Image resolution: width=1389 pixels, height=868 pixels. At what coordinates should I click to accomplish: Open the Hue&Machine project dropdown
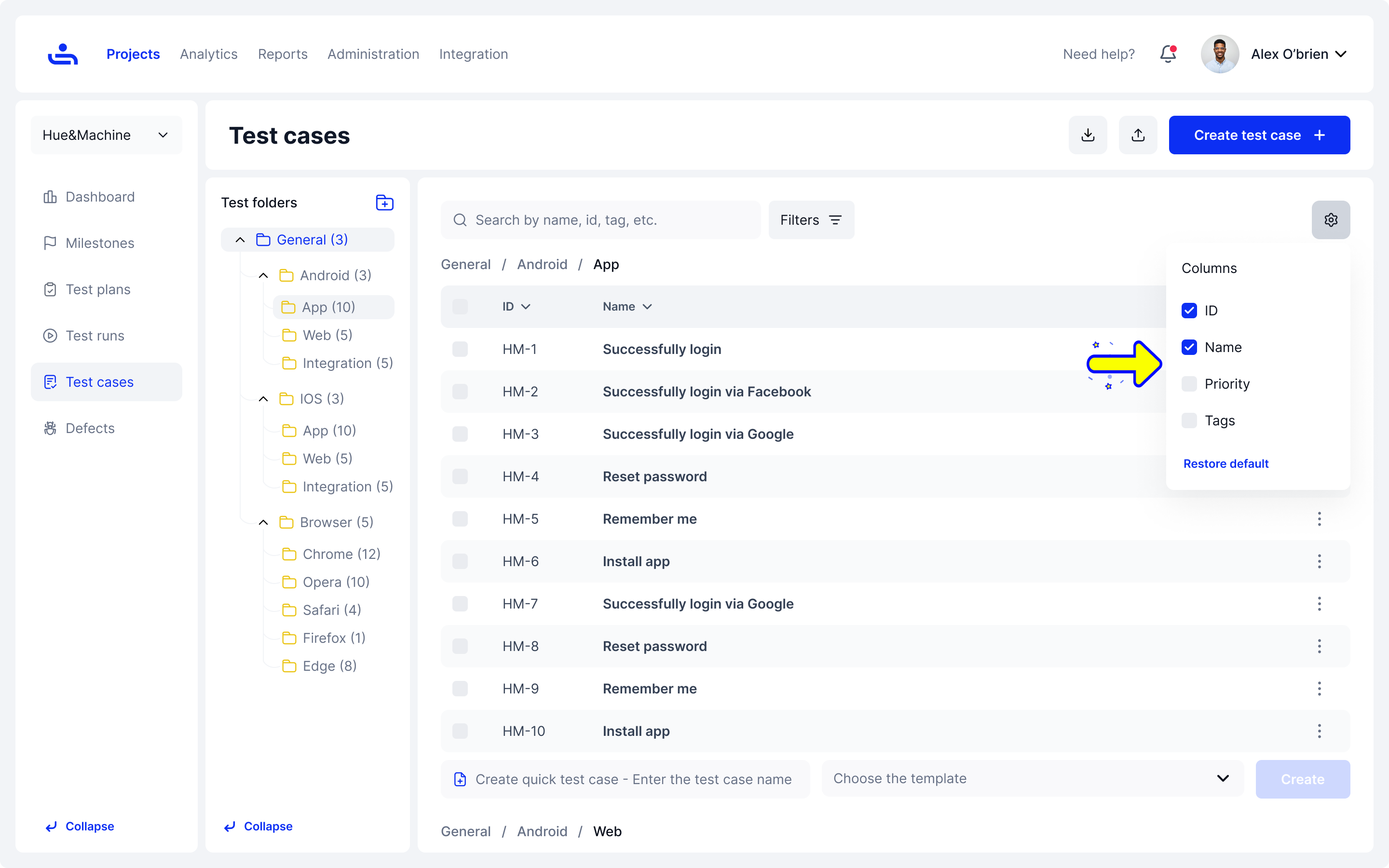[106, 135]
